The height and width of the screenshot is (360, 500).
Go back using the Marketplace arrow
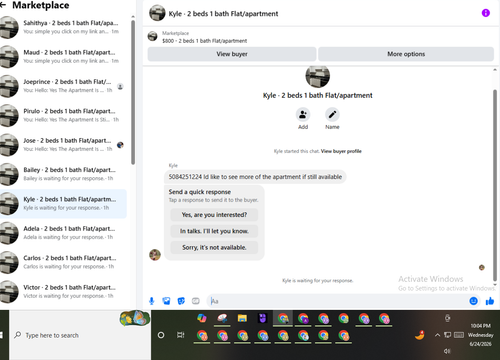coord(3,5)
